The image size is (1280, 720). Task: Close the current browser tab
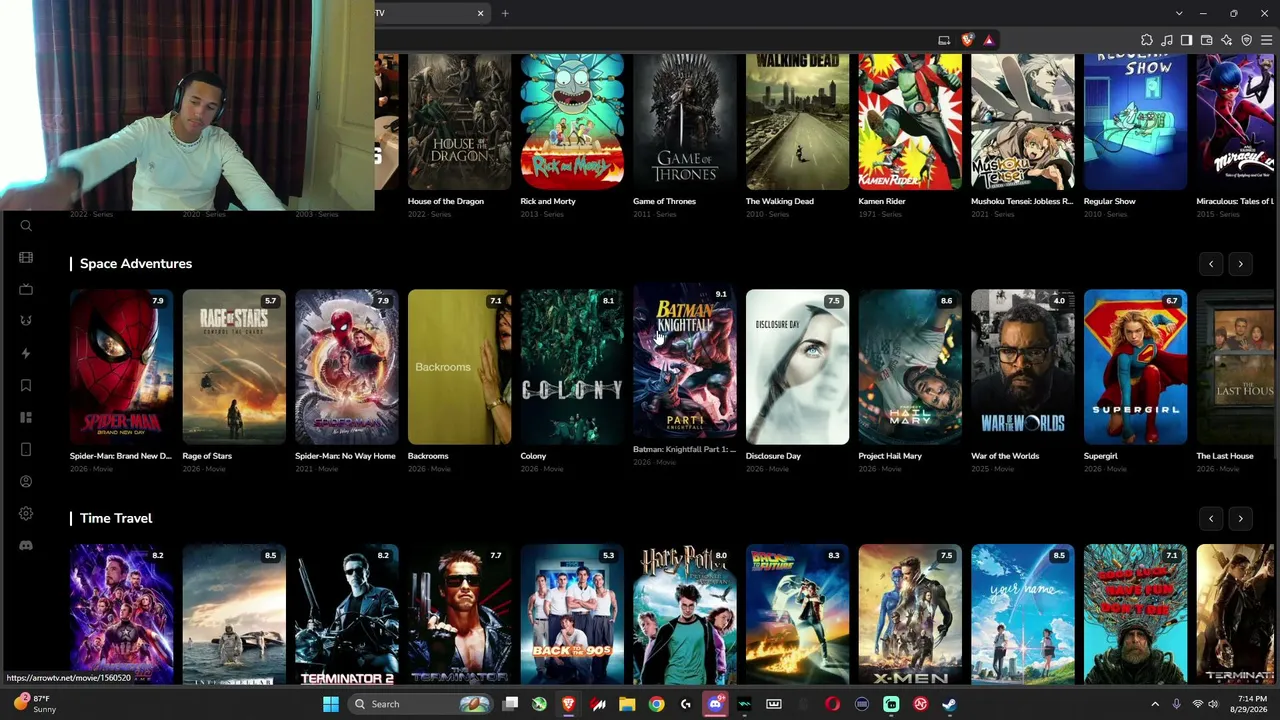tap(480, 13)
